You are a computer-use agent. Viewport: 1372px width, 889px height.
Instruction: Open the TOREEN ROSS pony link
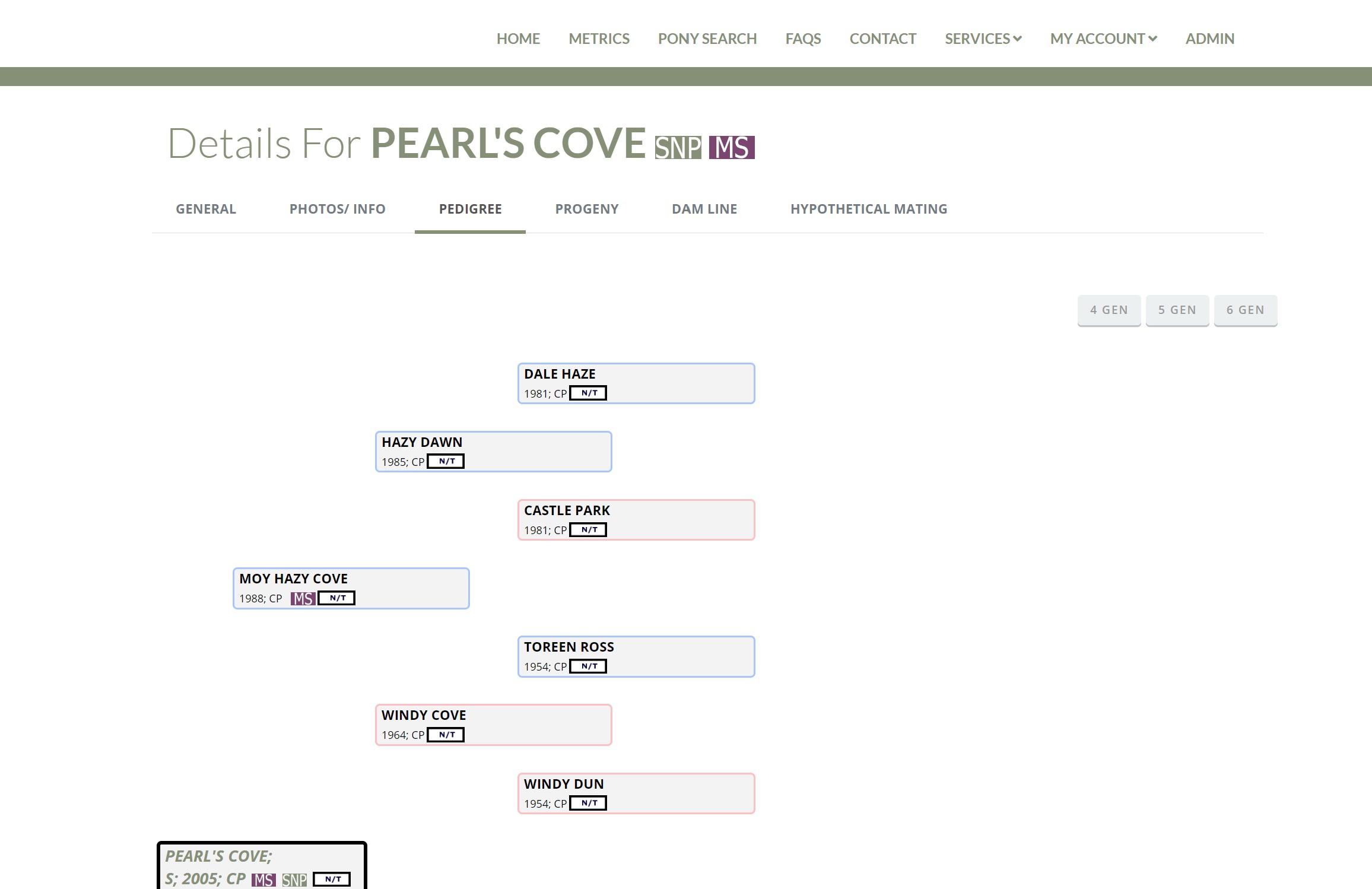tap(569, 647)
